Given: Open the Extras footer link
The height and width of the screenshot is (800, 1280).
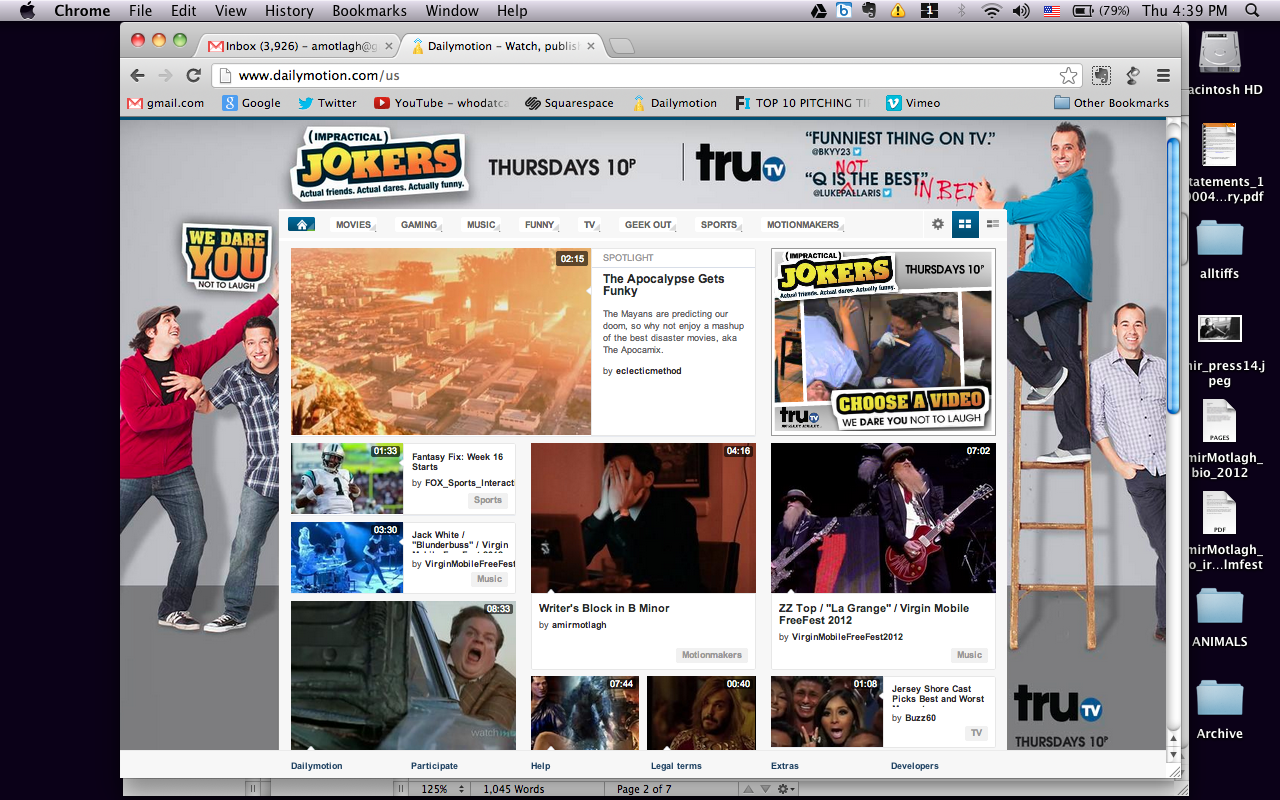Looking at the screenshot, I should coord(785,766).
